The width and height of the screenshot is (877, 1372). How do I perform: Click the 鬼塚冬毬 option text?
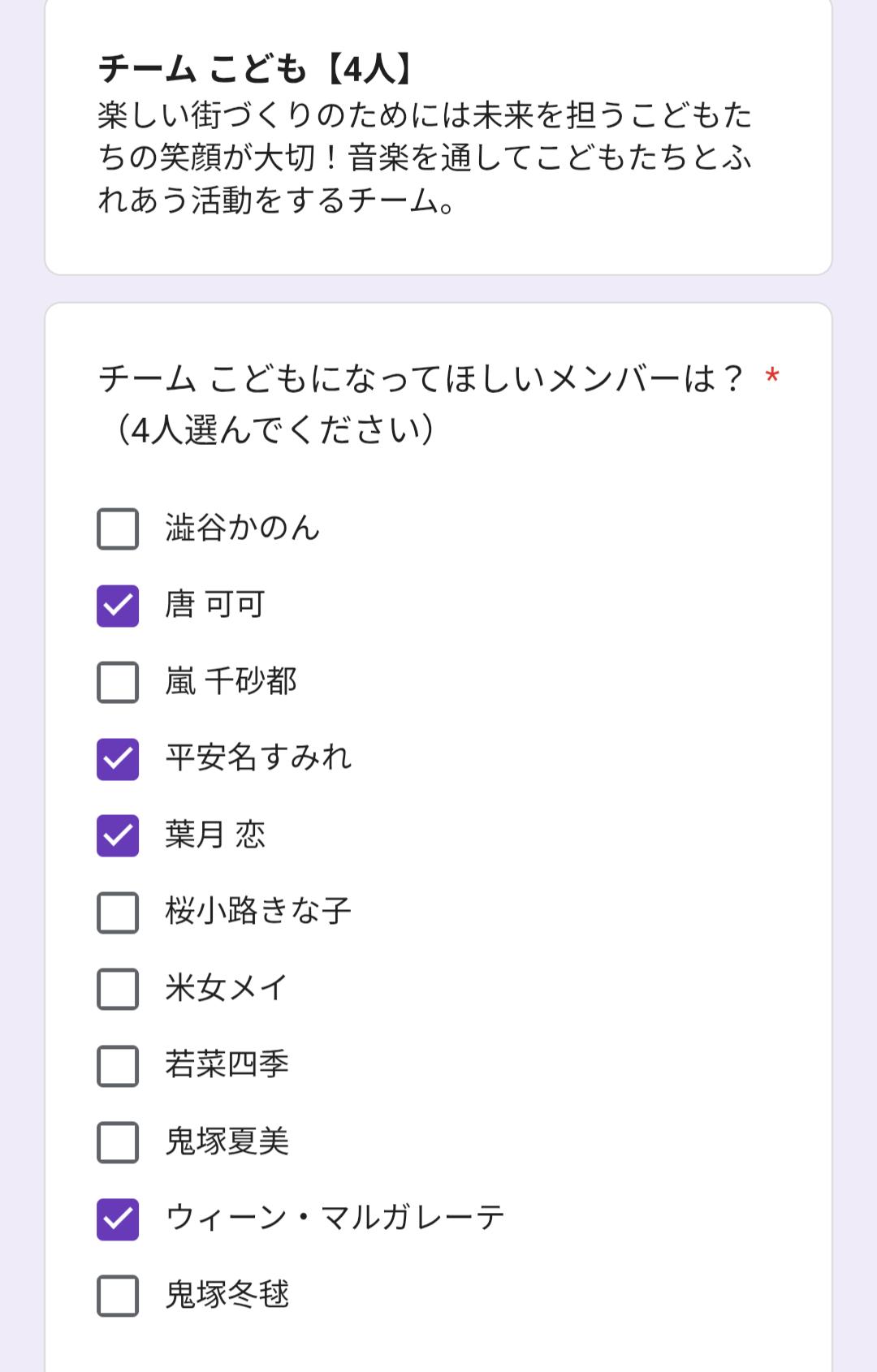pyautogui.click(x=227, y=1295)
